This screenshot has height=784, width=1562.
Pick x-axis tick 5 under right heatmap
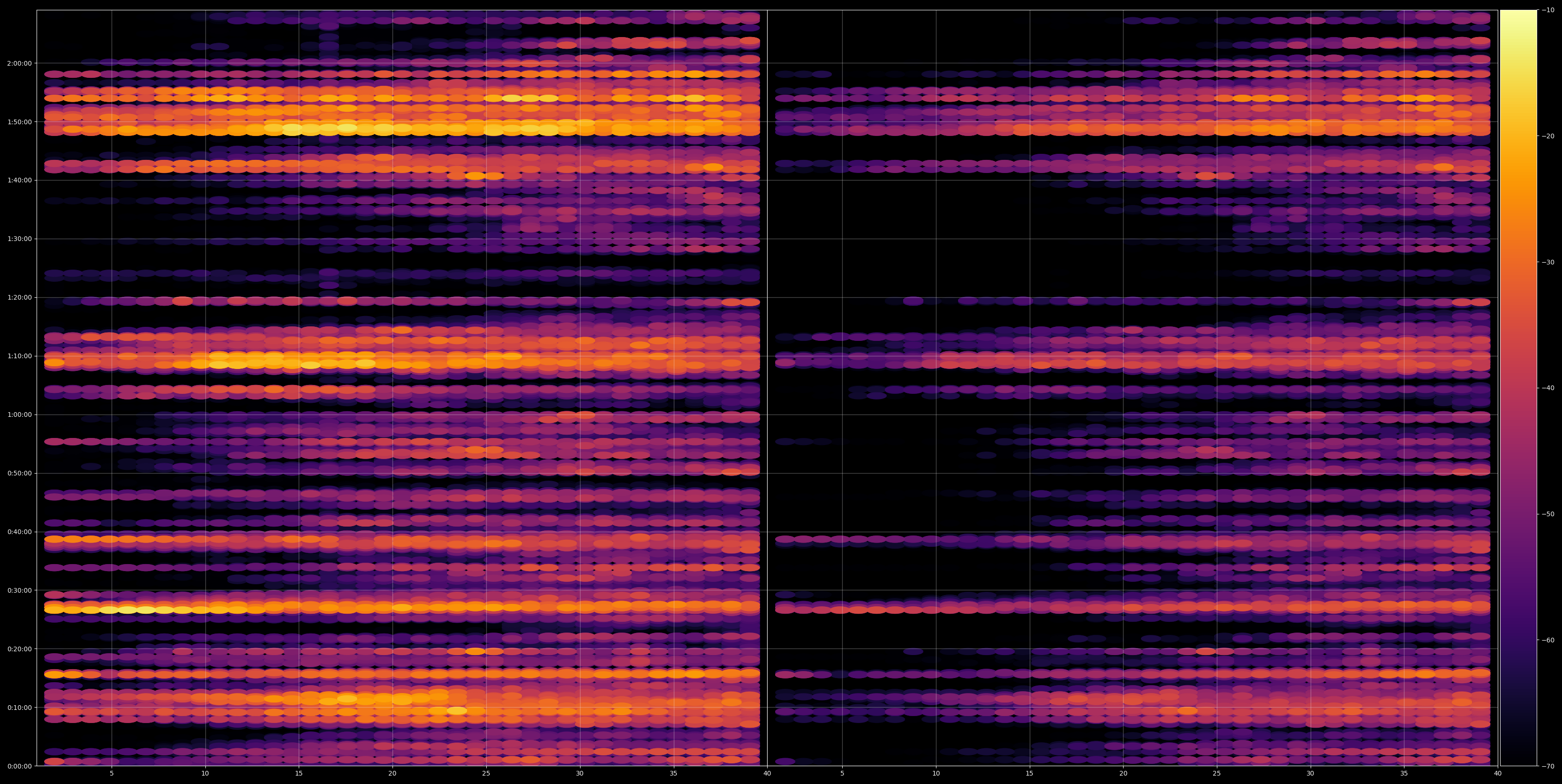tap(842, 774)
